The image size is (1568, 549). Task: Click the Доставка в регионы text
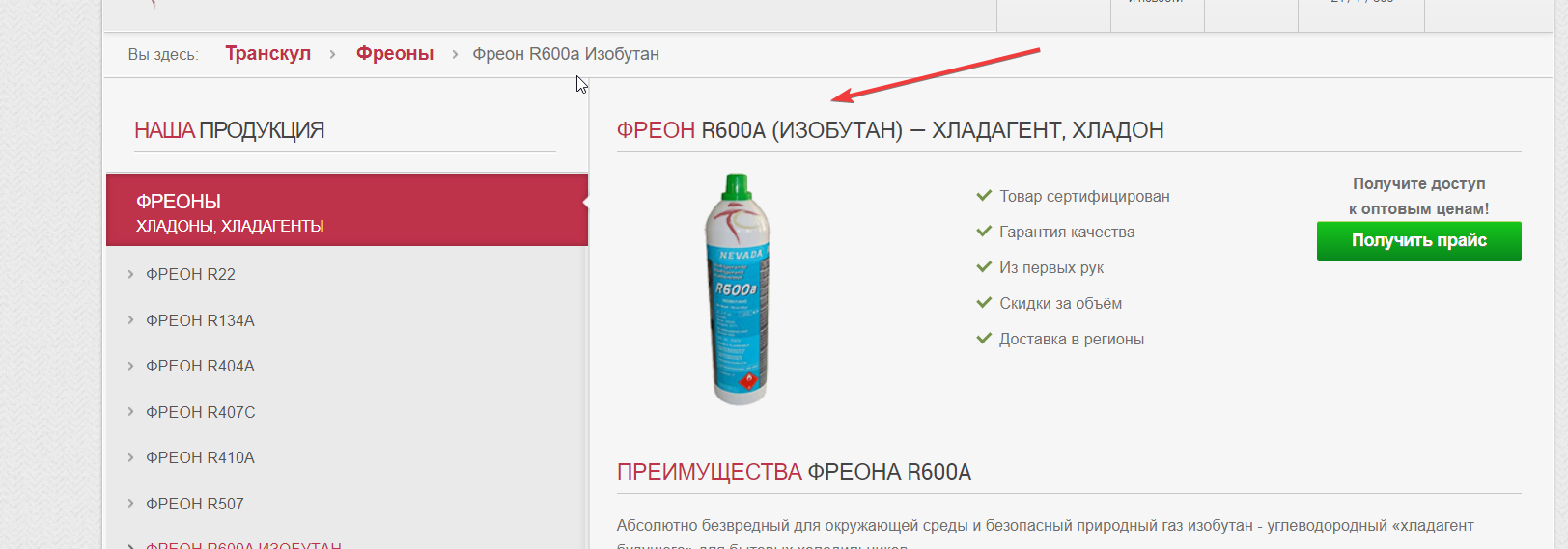click(x=1072, y=340)
